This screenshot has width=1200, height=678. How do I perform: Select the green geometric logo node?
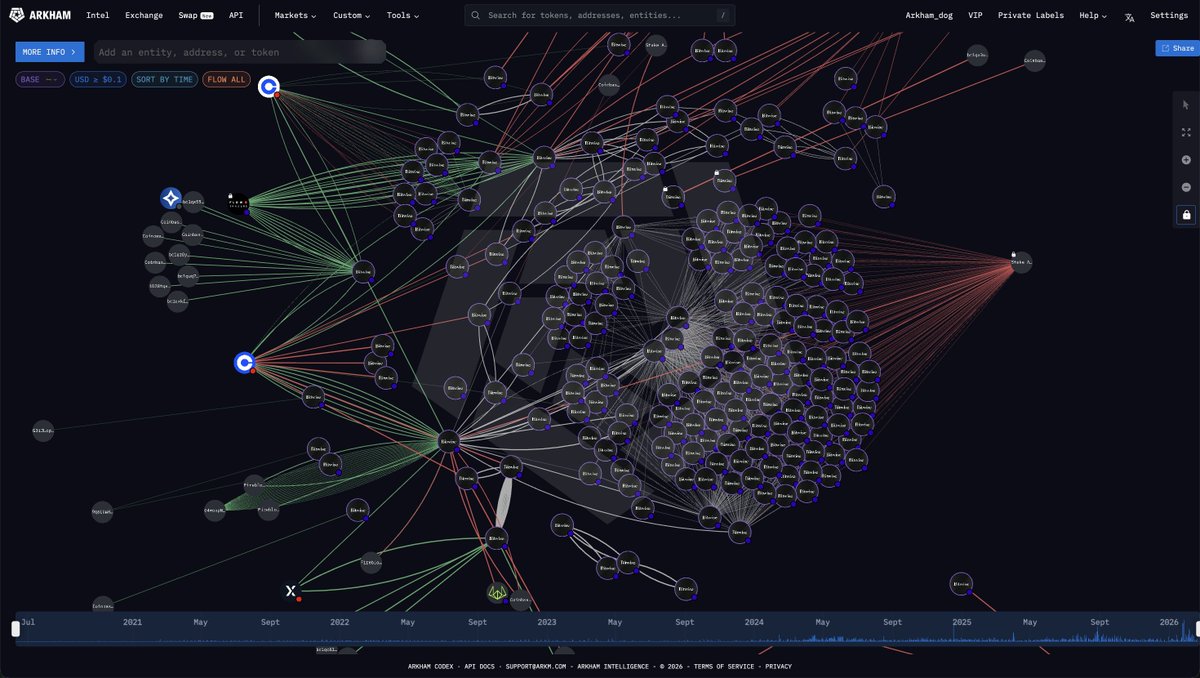(x=497, y=593)
